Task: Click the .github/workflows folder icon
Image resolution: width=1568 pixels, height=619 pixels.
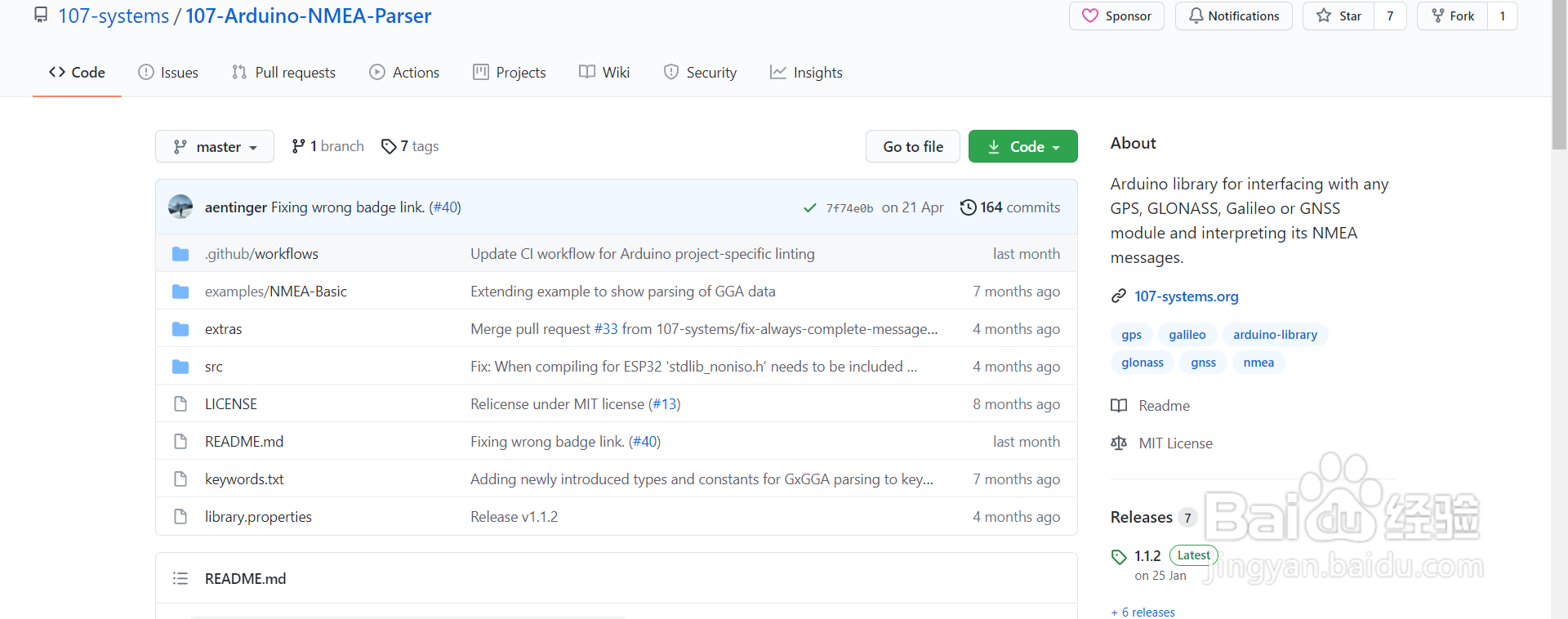Action: [x=180, y=254]
